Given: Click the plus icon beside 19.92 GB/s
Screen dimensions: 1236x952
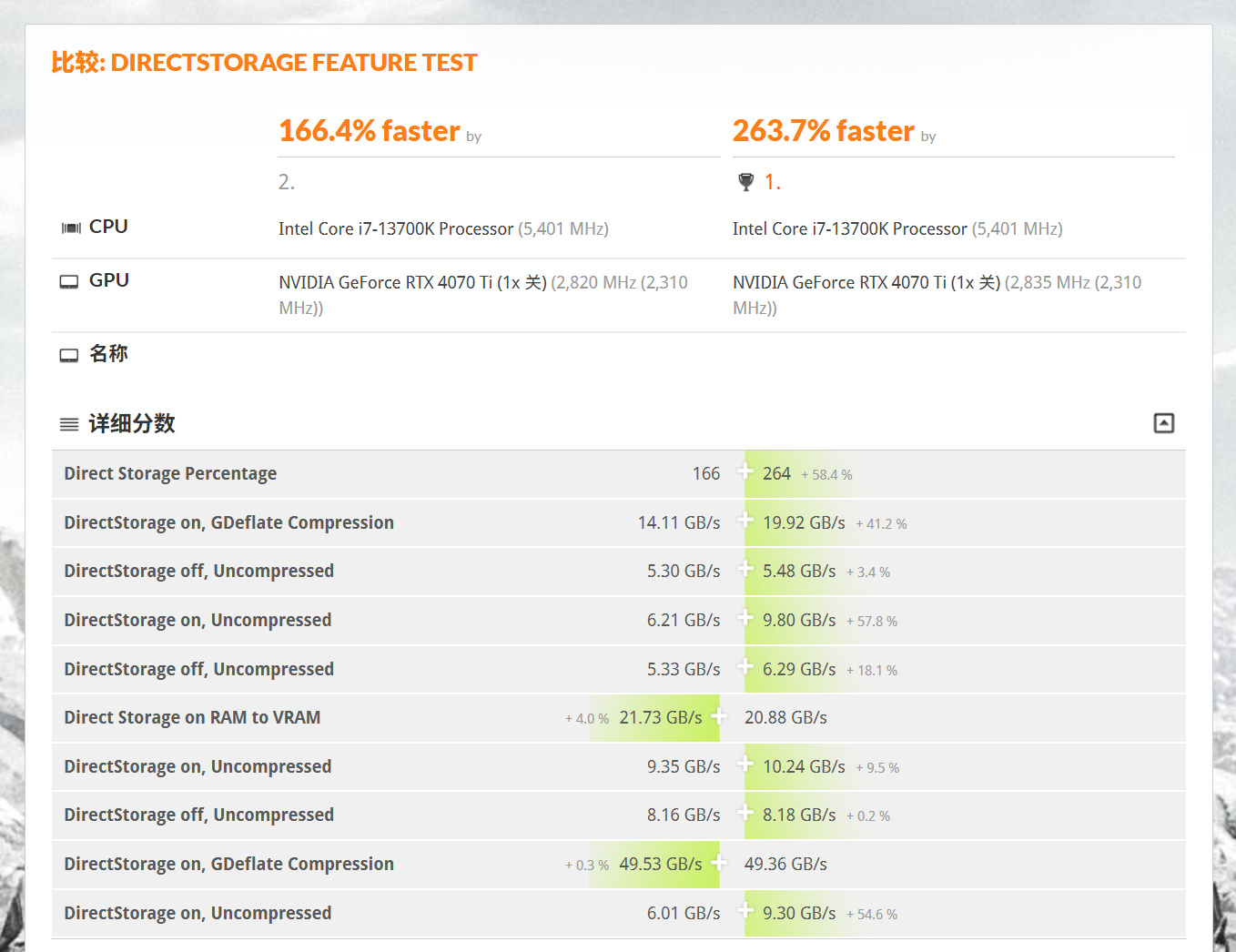Looking at the screenshot, I should coord(745,521).
